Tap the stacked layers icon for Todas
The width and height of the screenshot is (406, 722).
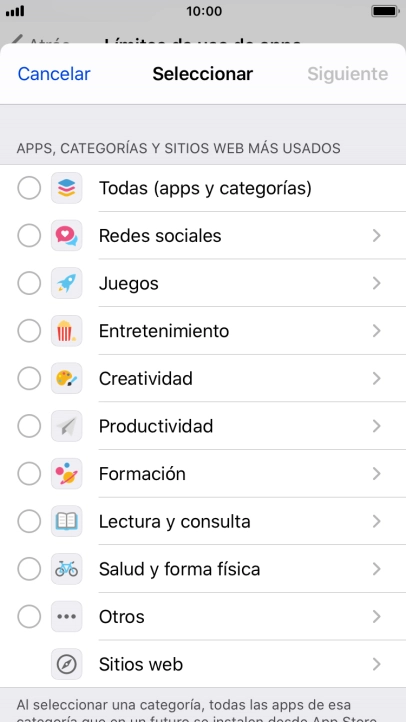pyautogui.click(x=67, y=188)
